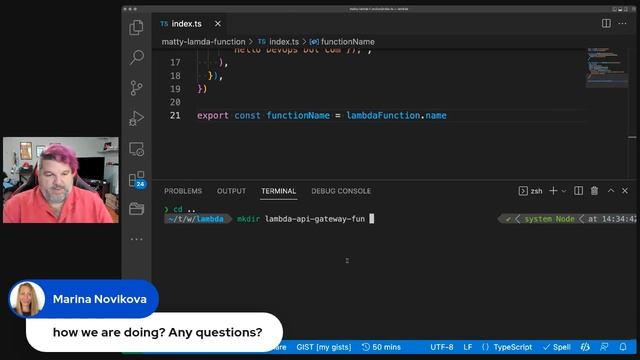Kill terminal with trash icon

coord(594,191)
